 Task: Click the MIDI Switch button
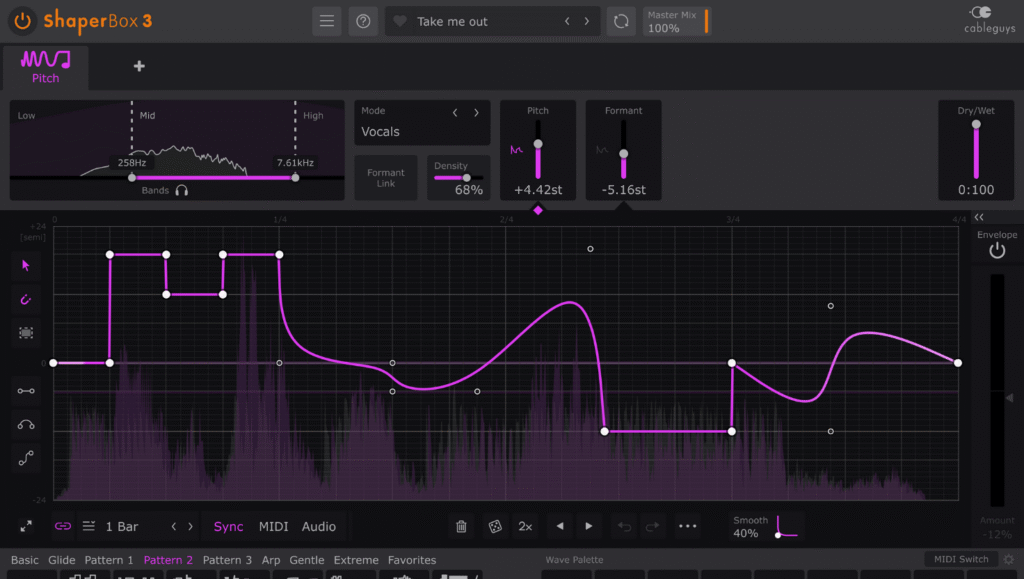[961, 559]
